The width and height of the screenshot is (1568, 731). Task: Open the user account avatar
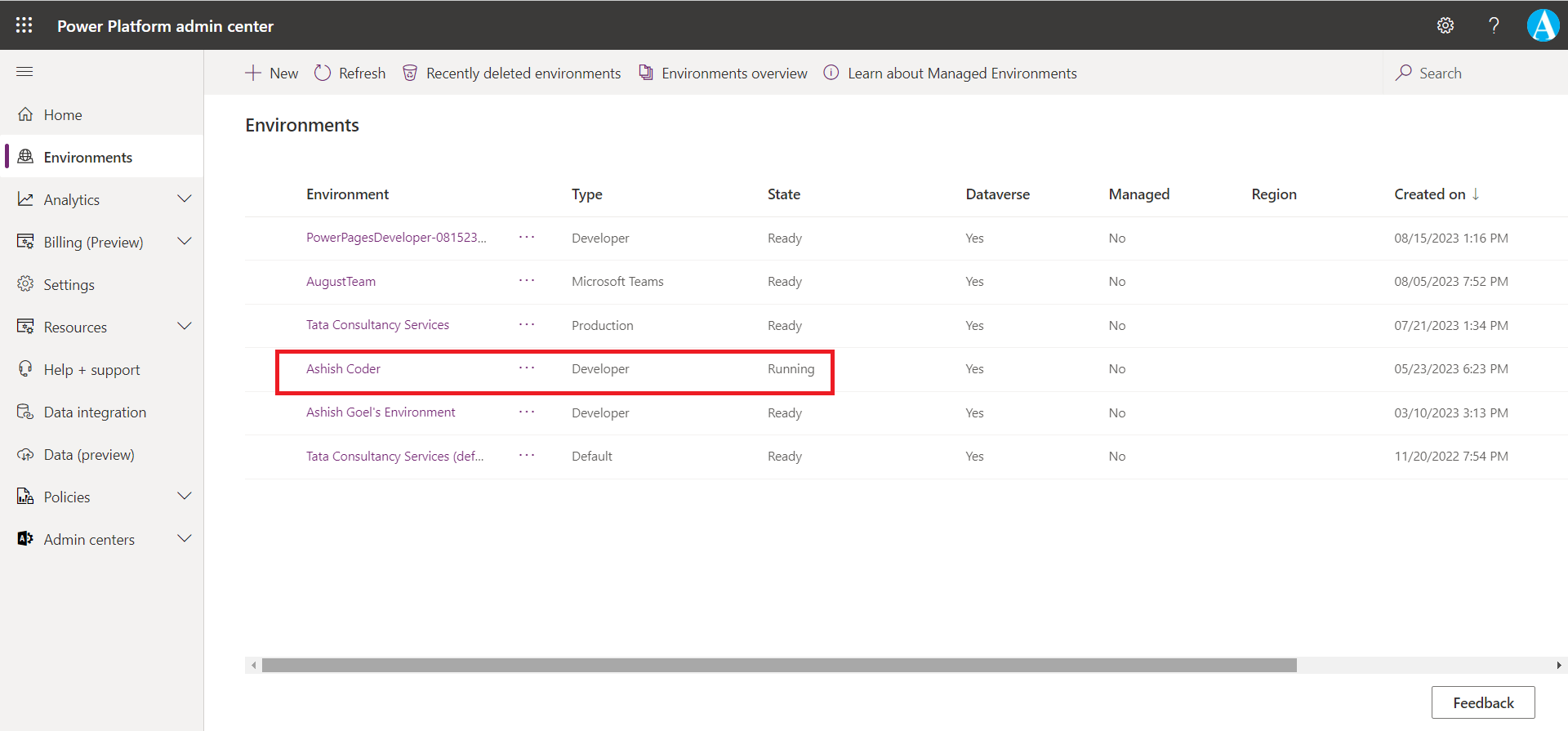point(1543,25)
